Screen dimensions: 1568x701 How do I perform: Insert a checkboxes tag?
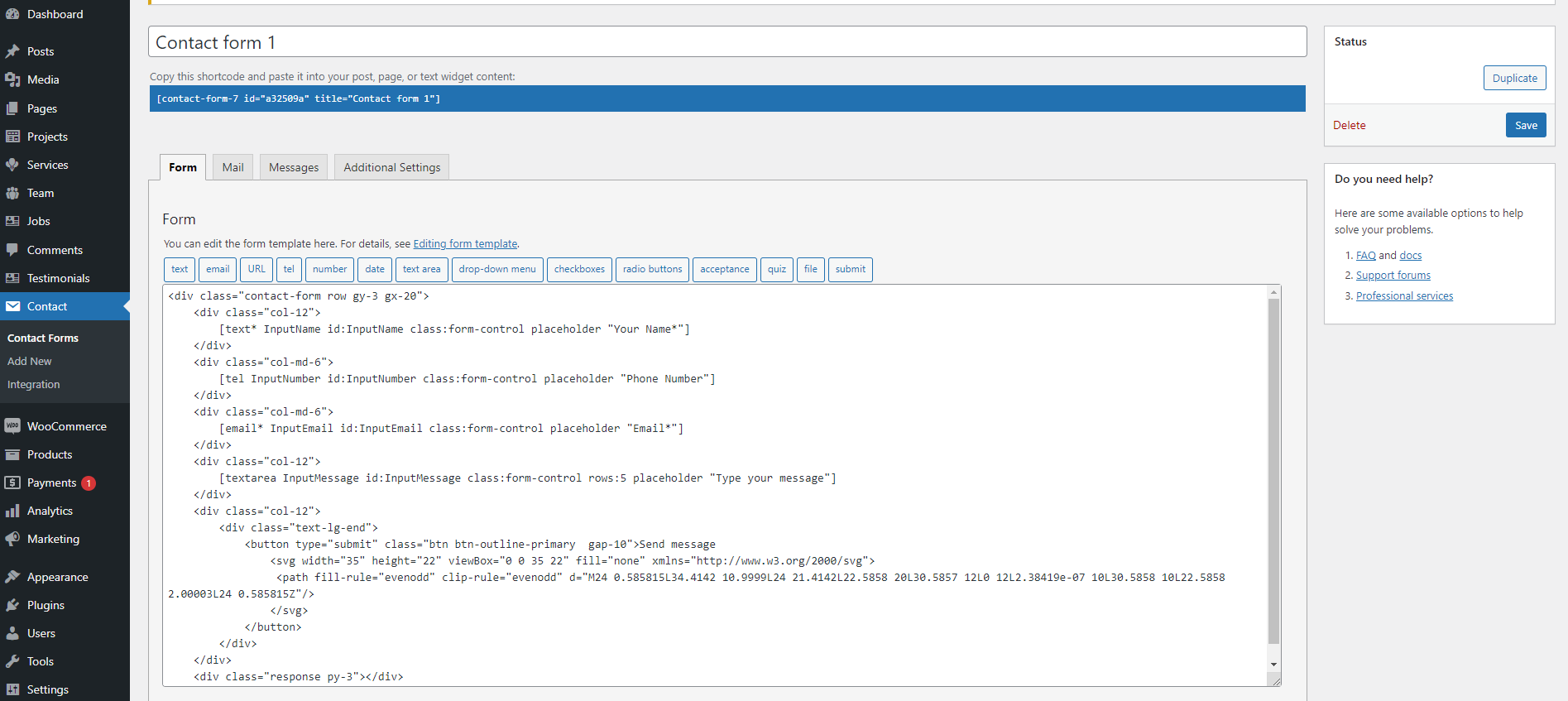579,270
